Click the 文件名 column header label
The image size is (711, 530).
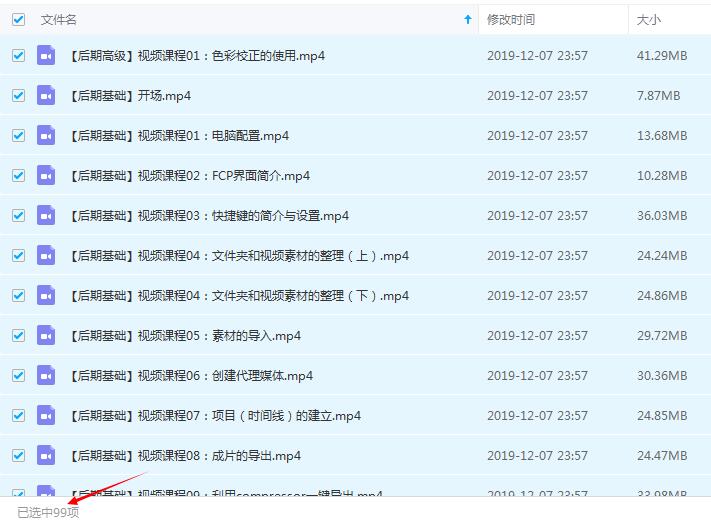[58, 19]
